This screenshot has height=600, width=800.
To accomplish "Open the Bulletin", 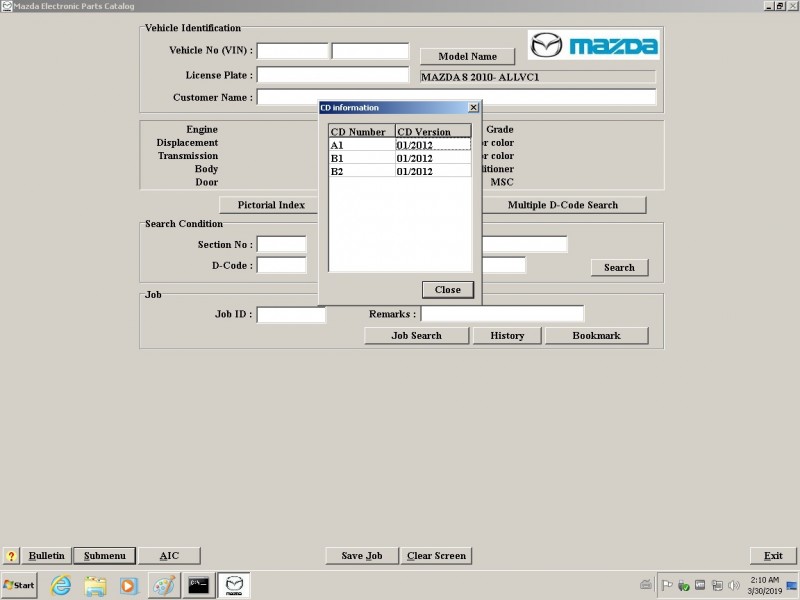I will 46,556.
